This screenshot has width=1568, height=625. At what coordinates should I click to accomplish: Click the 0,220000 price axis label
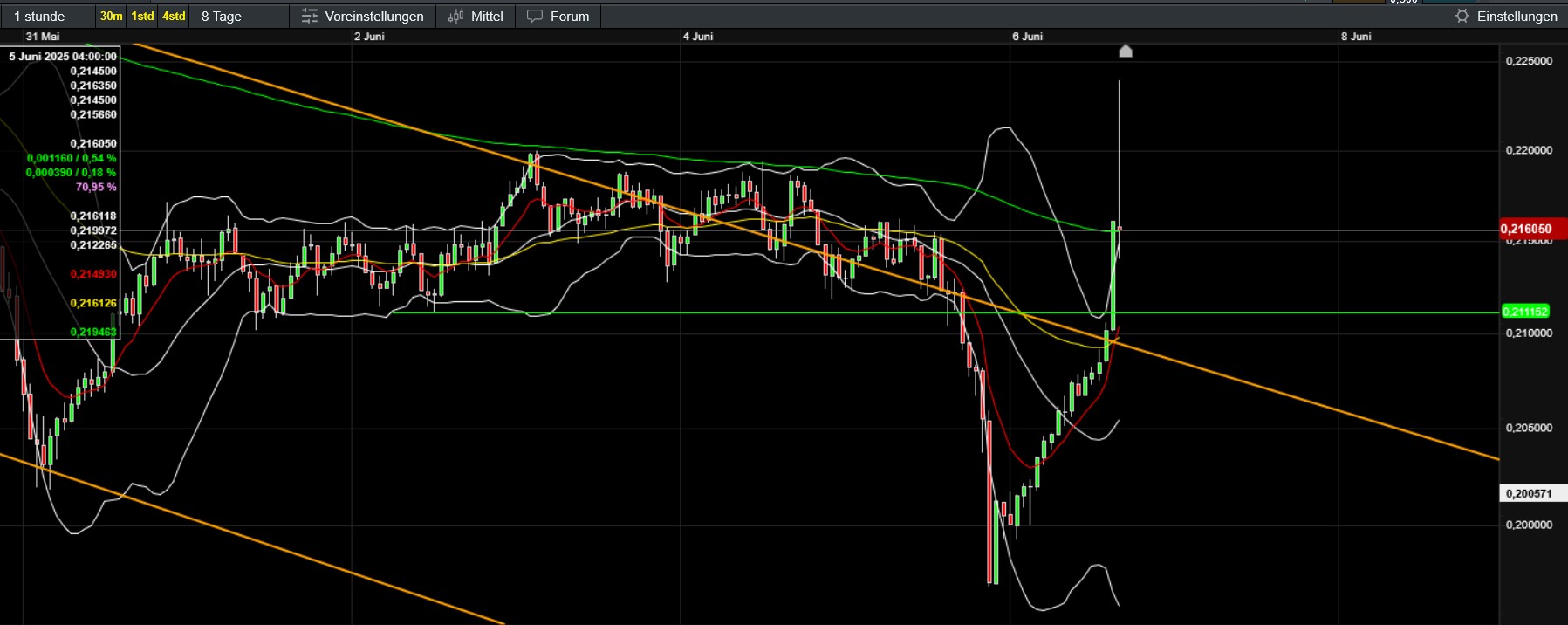1530,150
